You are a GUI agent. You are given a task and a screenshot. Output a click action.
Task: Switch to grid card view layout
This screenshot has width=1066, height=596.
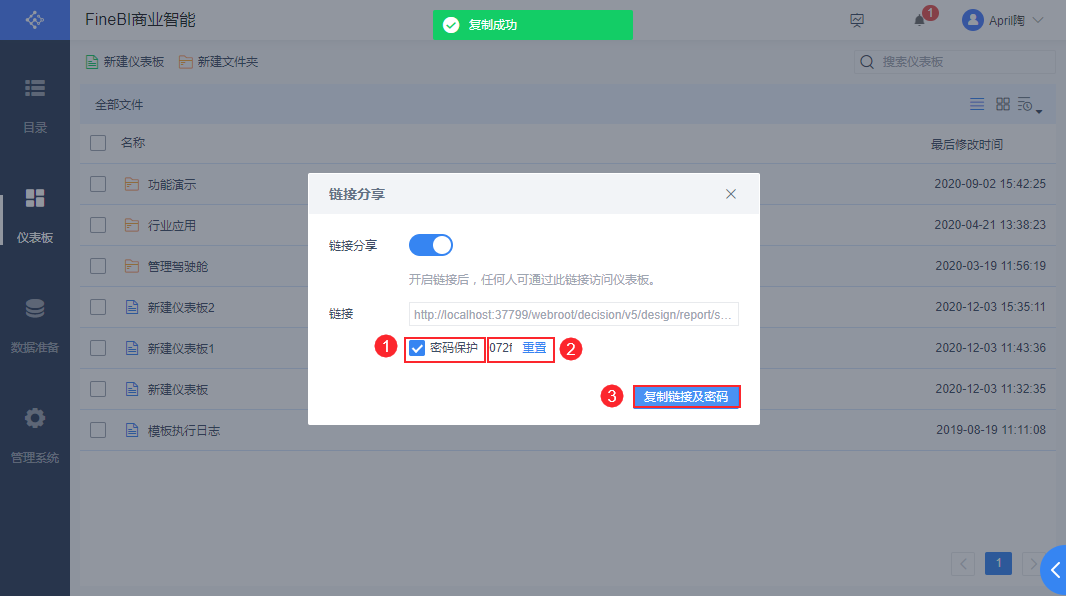click(1003, 104)
